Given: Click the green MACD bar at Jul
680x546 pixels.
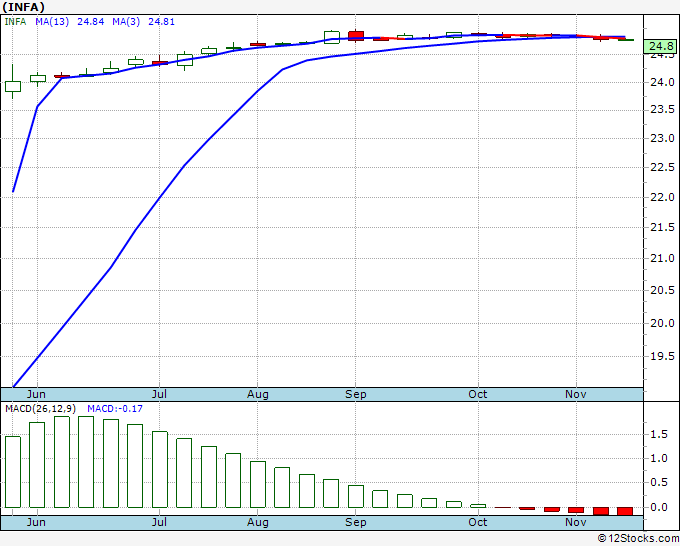Looking at the screenshot, I should tap(160, 469).
